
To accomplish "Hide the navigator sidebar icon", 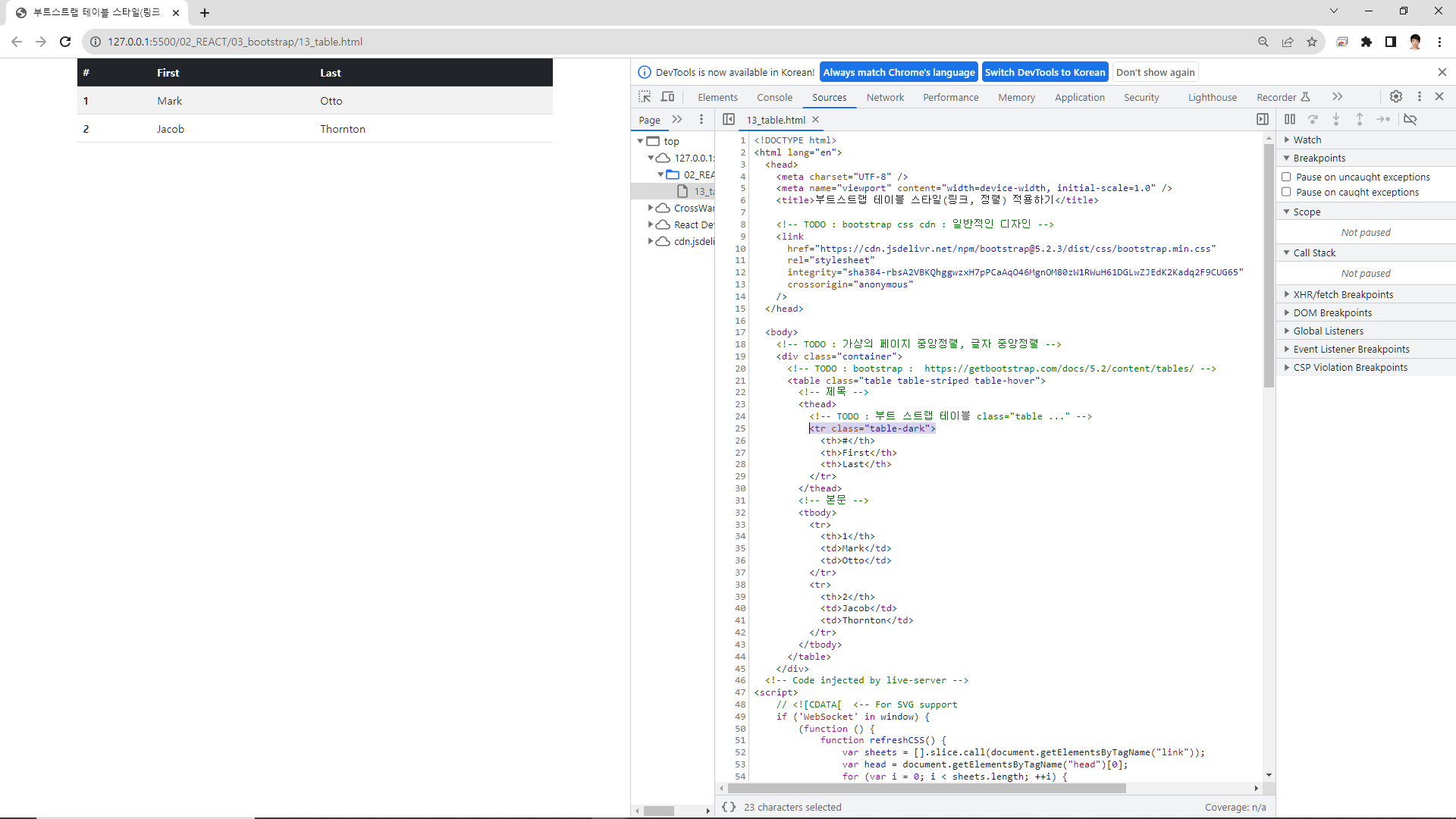I will click(x=729, y=120).
